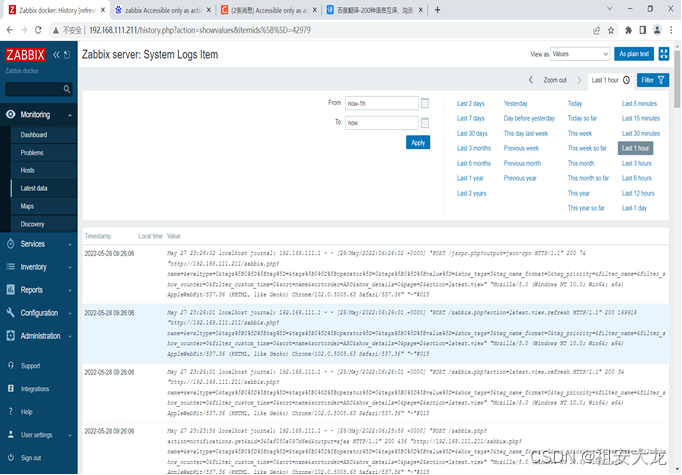This screenshot has width=682, height=475.
Task: Collapse the Monitoring menu section
Action: click(39, 115)
